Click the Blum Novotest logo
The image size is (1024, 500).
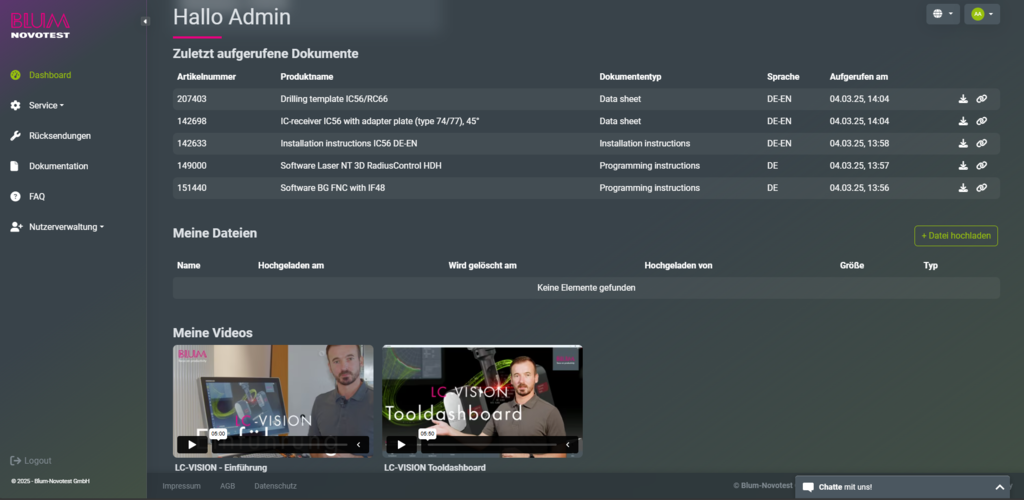click(x=40, y=25)
